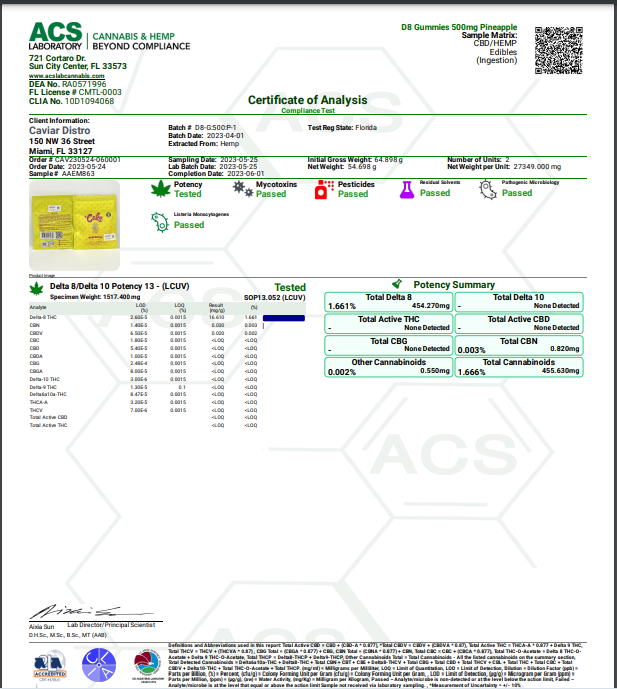Select the Total Active THC summary box
Image resolution: width=617 pixels, height=689 pixels.
pyautogui.click(x=388, y=323)
